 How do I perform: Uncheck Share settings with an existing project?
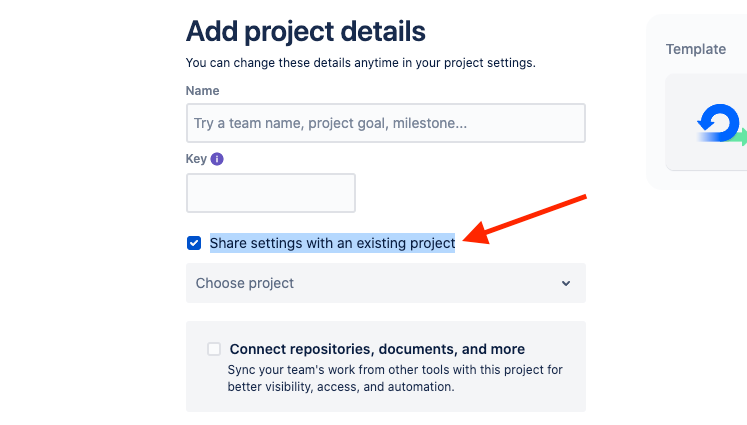coord(194,243)
